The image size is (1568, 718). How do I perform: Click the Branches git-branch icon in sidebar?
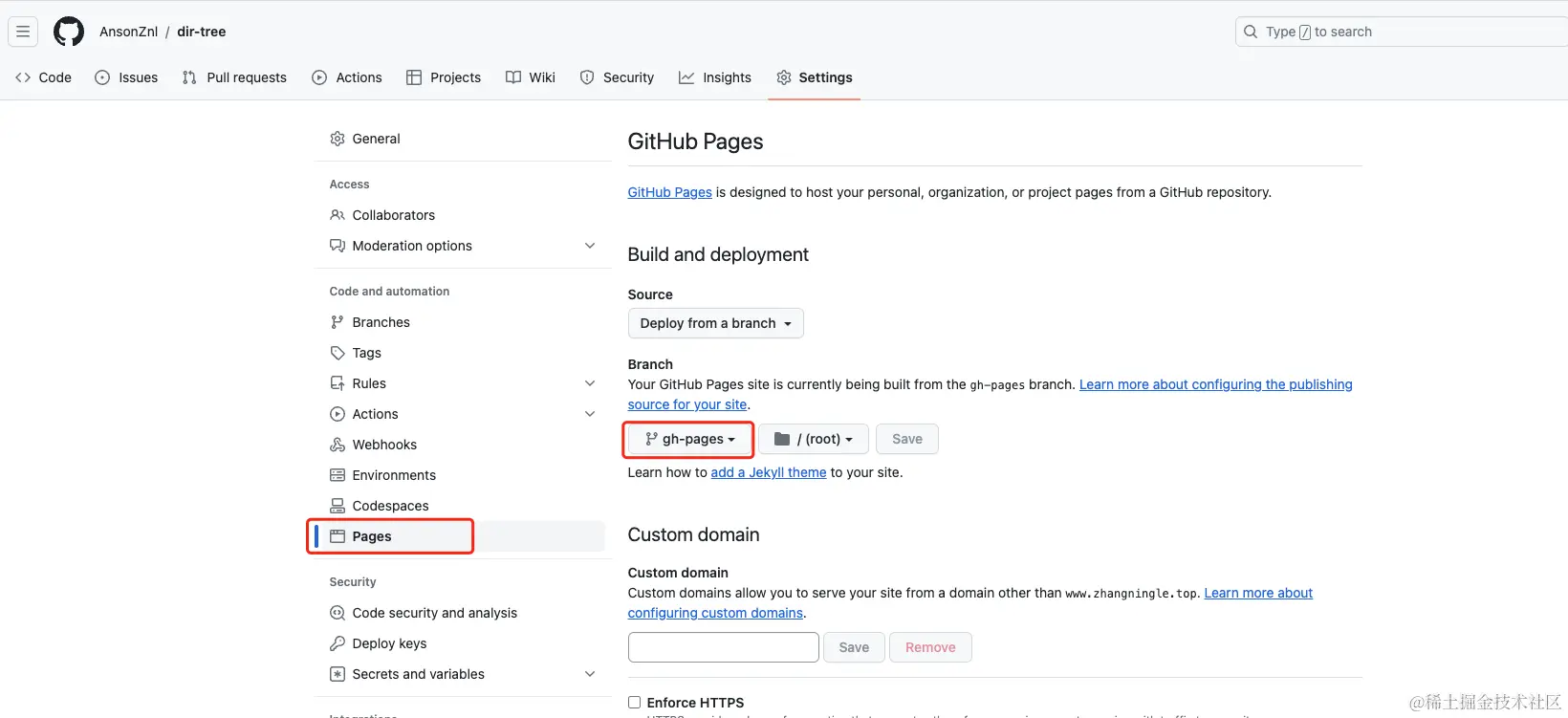(x=338, y=322)
